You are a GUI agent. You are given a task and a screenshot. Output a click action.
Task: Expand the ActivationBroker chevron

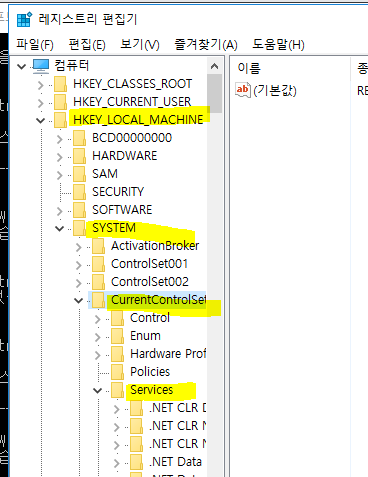tap(79, 247)
